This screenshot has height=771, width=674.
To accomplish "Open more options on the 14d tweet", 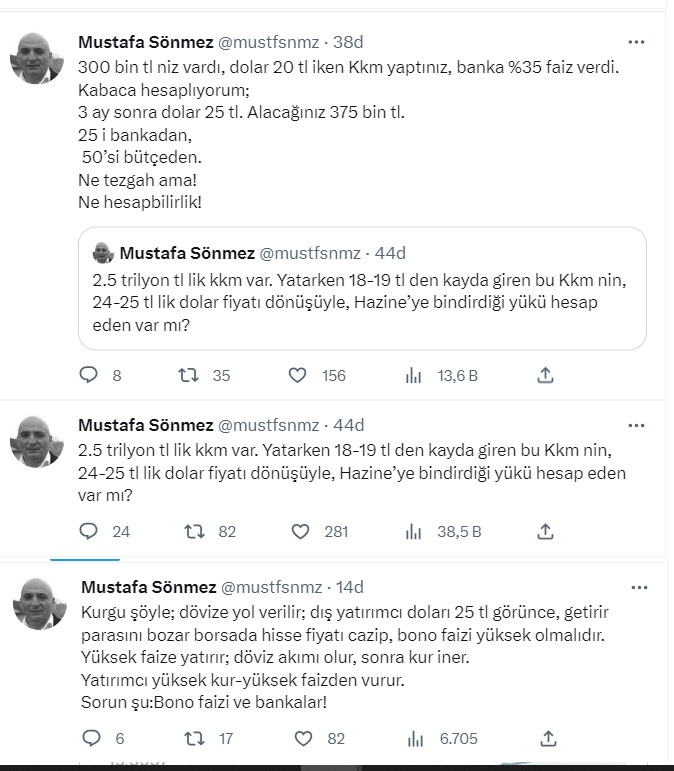I will (x=636, y=586).
